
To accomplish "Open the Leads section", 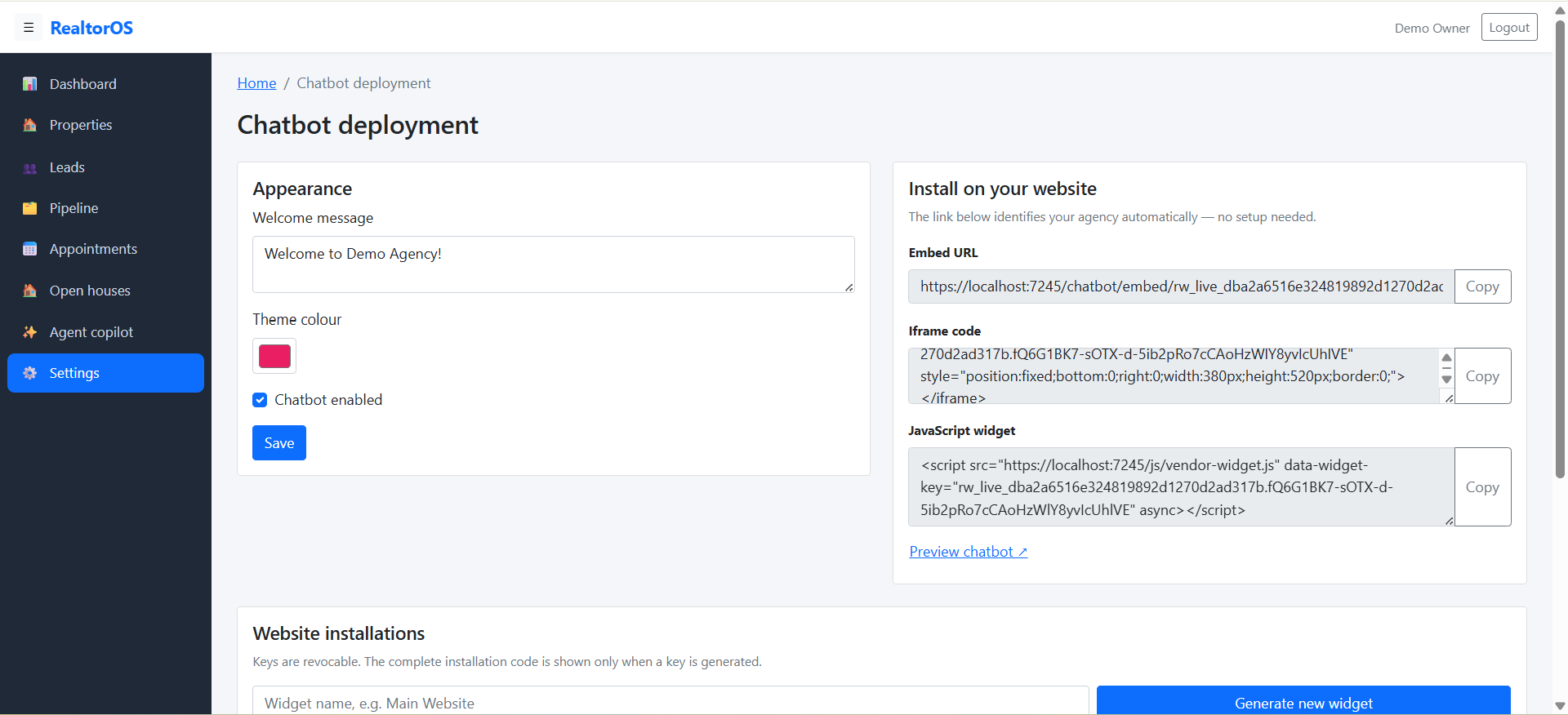I will (105, 167).
